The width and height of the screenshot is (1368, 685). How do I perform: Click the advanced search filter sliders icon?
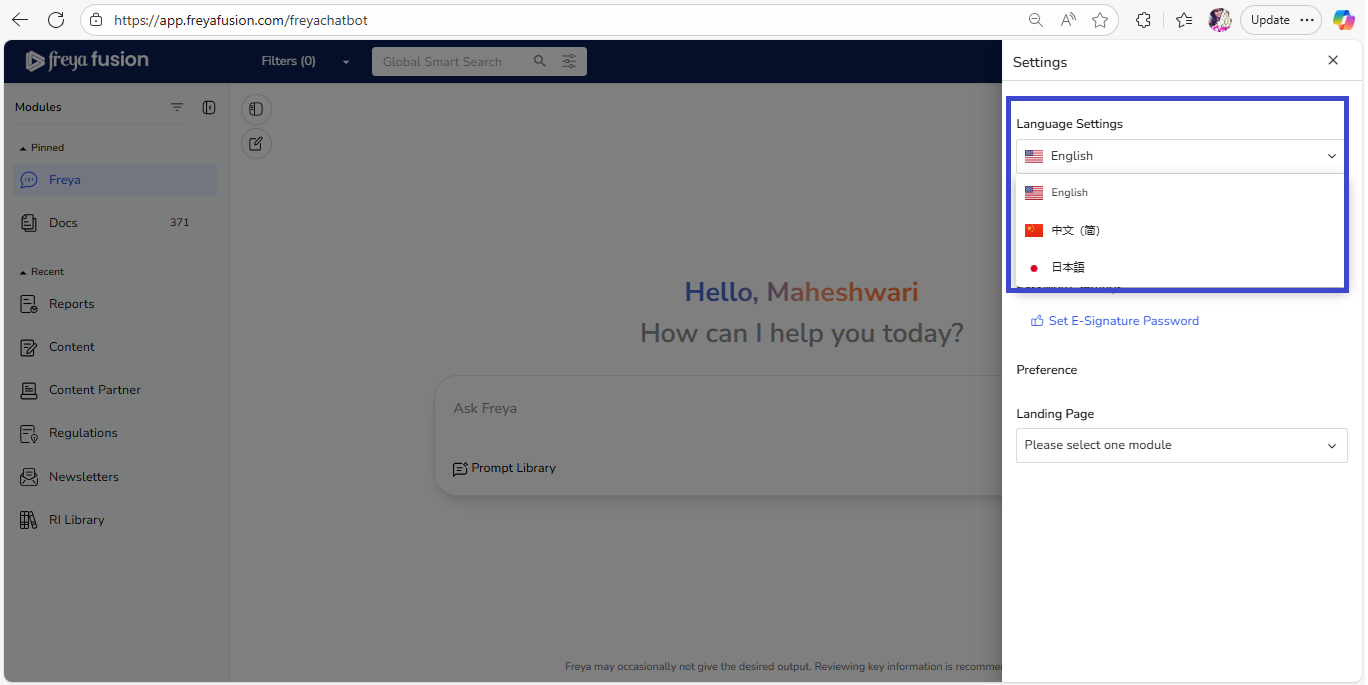(x=569, y=61)
